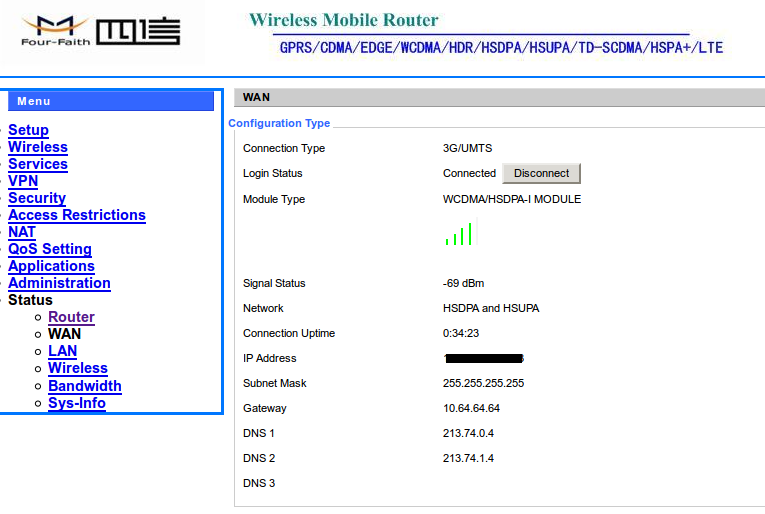The width and height of the screenshot is (765, 514).
Task: Click the Signal Status label
Action: point(274,283)
